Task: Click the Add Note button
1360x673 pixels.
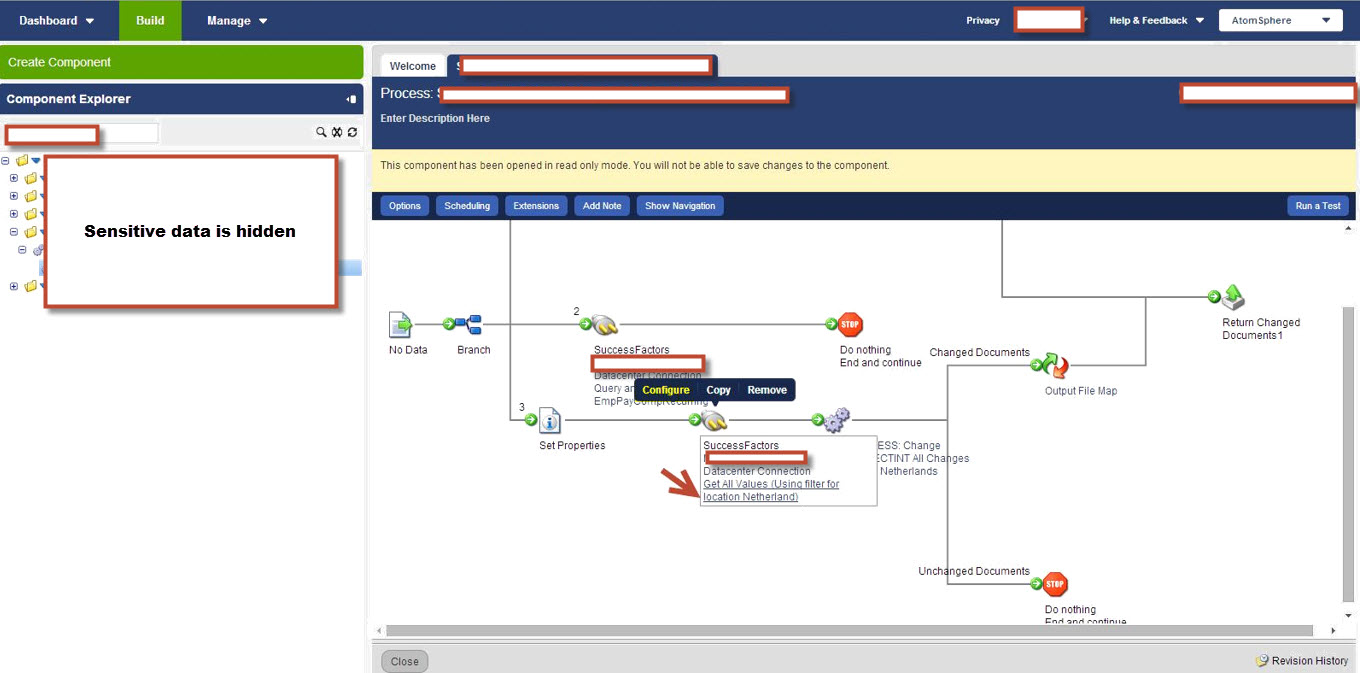Action: [602, 206]
